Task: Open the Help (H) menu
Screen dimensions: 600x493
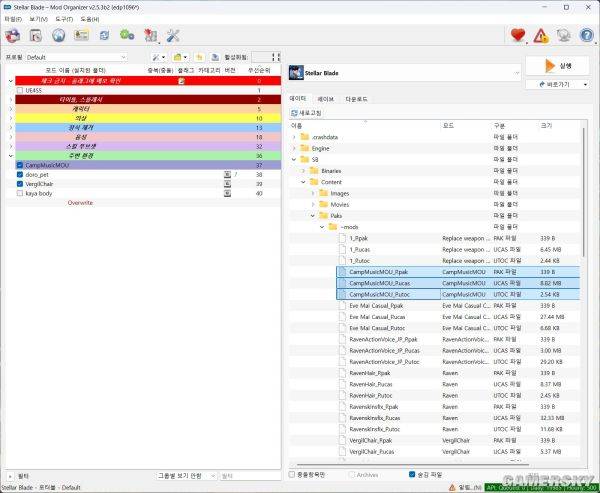Action: coord(90,19)
